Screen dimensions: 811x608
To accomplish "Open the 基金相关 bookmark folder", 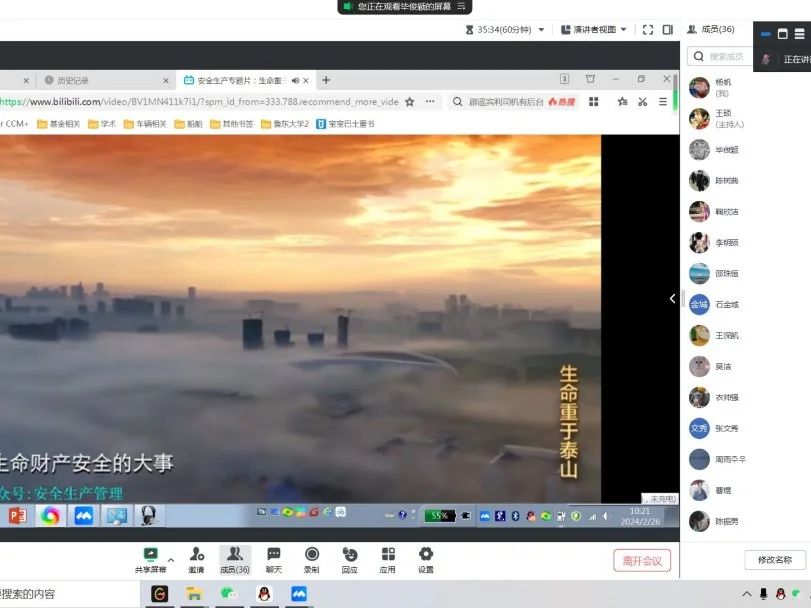I will click(x=59, y=124).
